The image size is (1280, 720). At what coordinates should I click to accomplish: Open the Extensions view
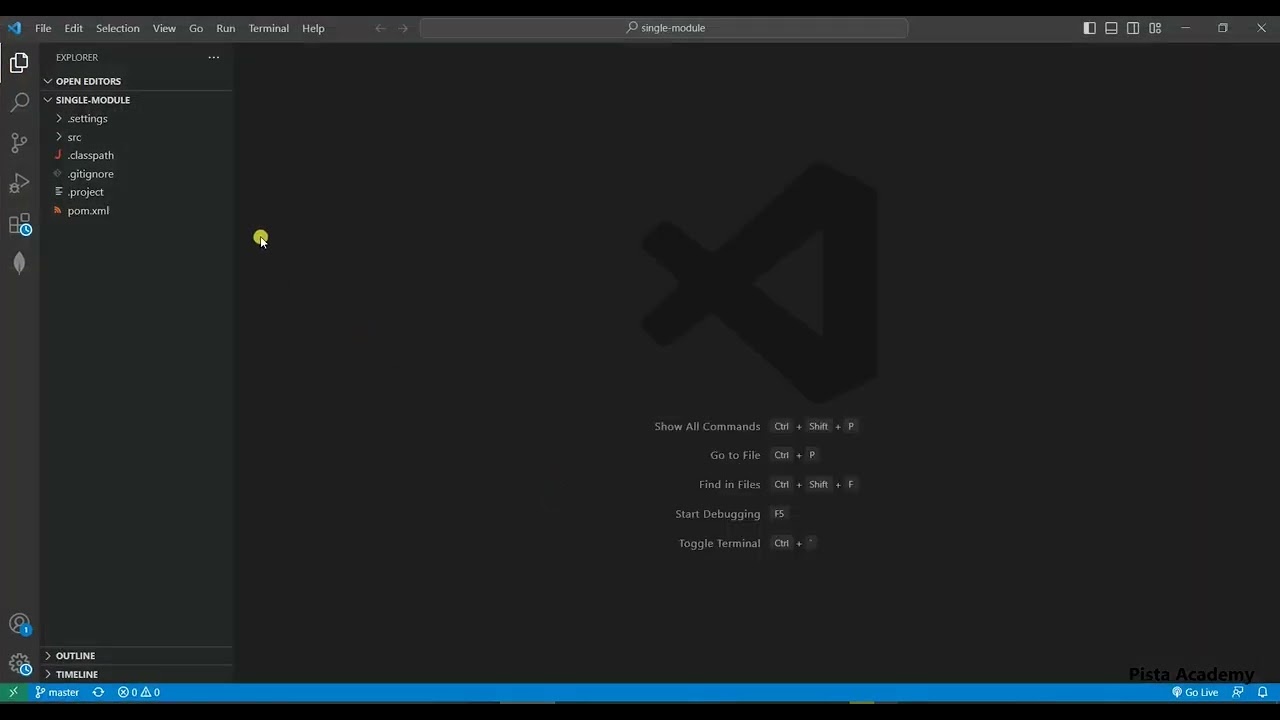click(19, 224)
